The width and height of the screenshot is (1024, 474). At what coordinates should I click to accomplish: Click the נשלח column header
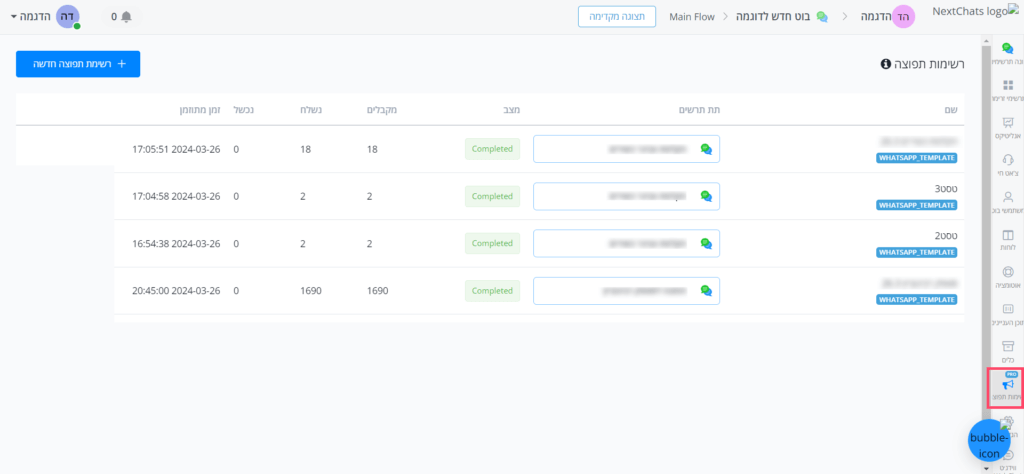click(311, 109)
